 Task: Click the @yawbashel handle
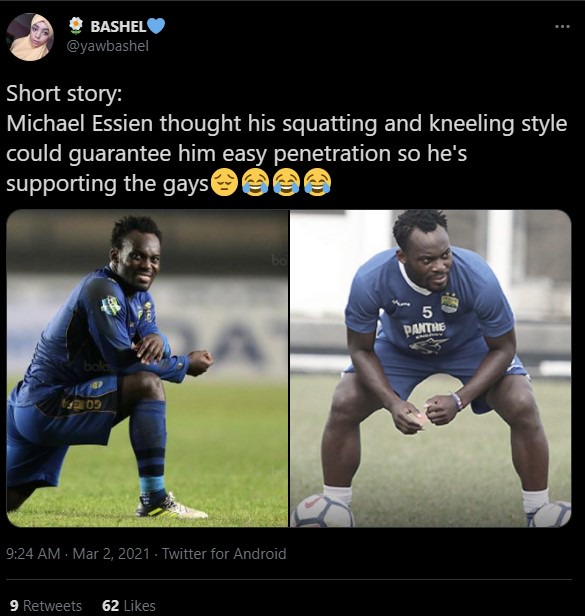click(x=108, y=46)
